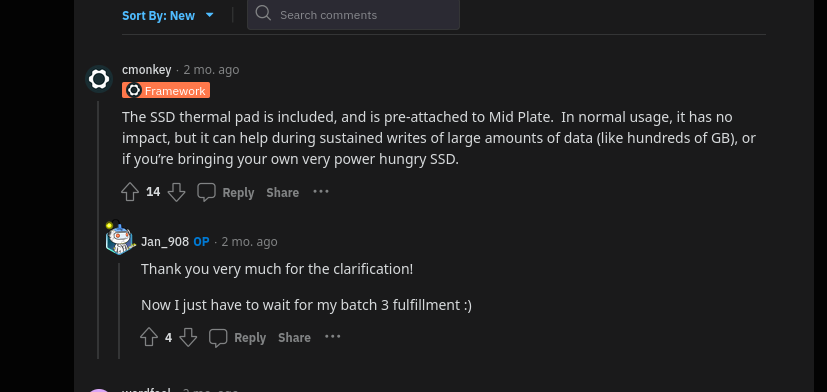This screenshot has width=827, height=392.
Task: Upvote cmonkey's comment
Action: 130,192
